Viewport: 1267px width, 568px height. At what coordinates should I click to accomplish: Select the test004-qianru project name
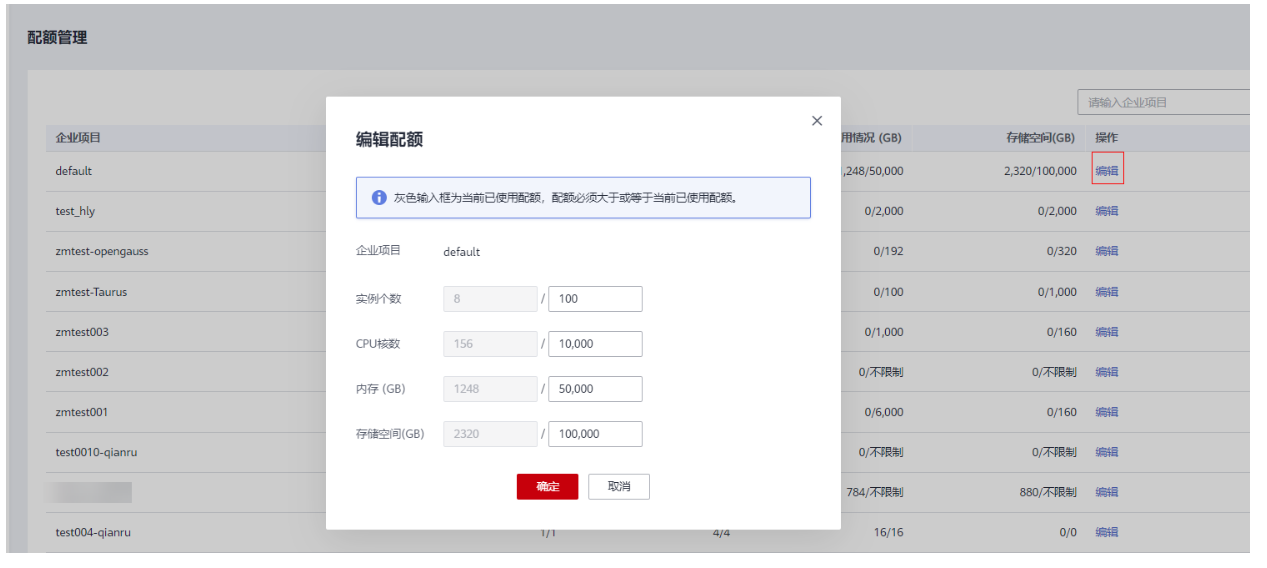(93, 532)
